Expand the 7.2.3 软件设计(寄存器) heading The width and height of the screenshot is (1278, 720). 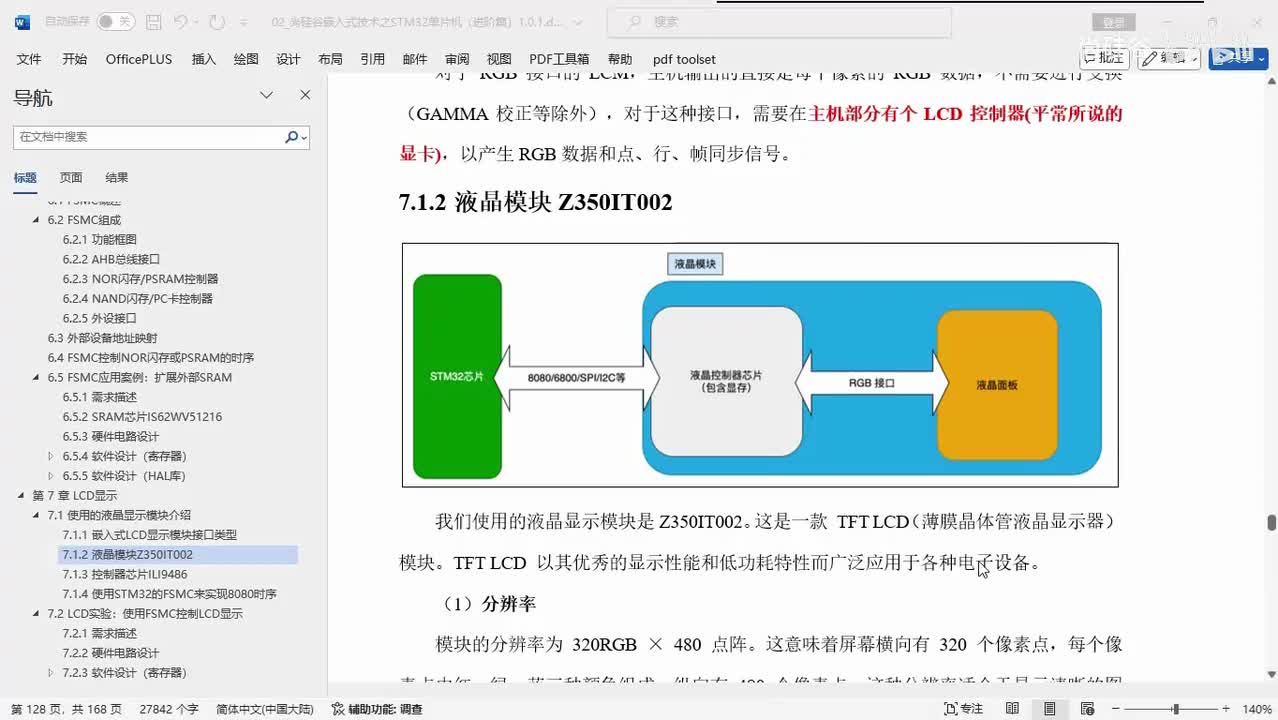point(52,673)
